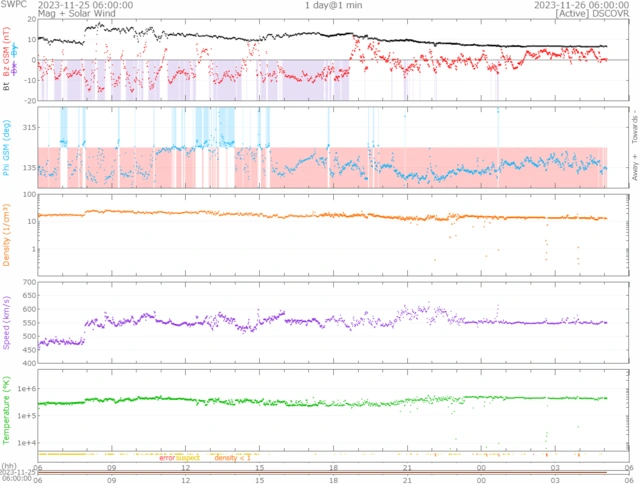Click the 550 tick on Speed axis
The width and height of the screenshot is (640, 484).
point(29,323)
